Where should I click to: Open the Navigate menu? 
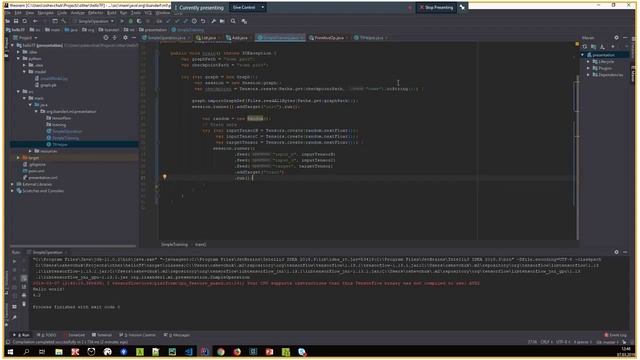(45, 13)
